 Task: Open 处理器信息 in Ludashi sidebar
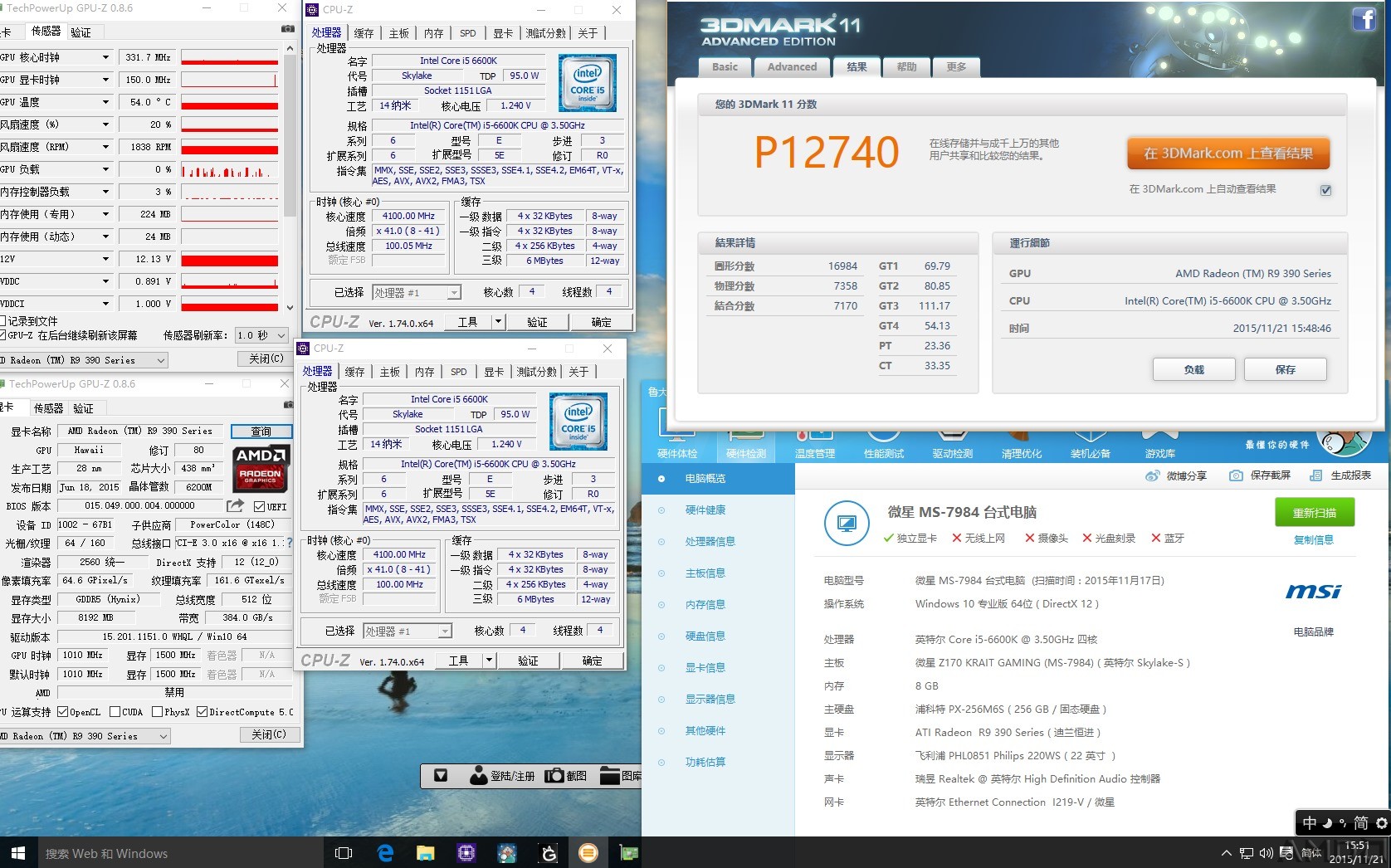pos(710,541)
